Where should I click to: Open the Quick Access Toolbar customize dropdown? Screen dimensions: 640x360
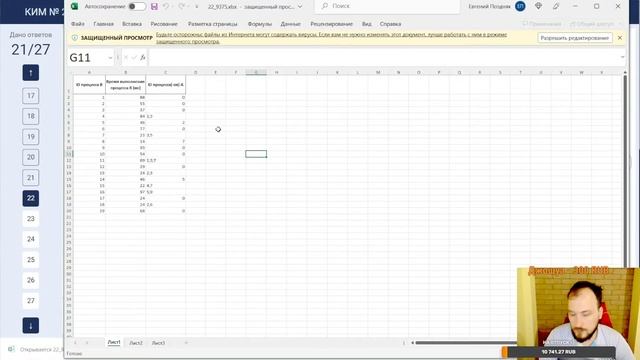tap(197, 7)
